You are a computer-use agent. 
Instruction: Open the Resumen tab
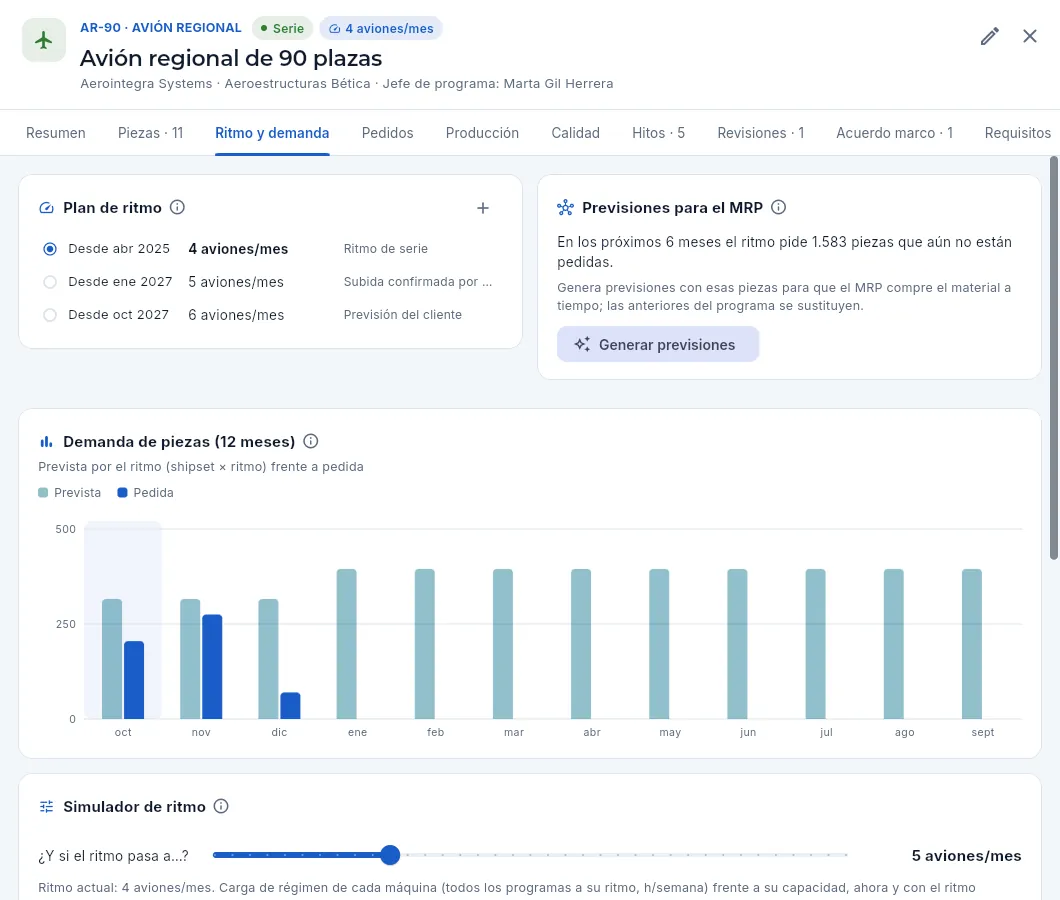coord(55,133)
